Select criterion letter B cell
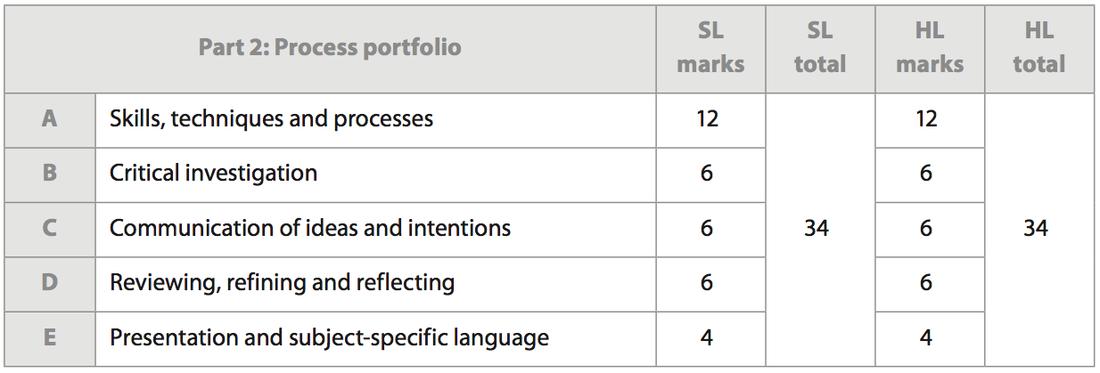Viewport: 1100px width, 373px height. 49,174
